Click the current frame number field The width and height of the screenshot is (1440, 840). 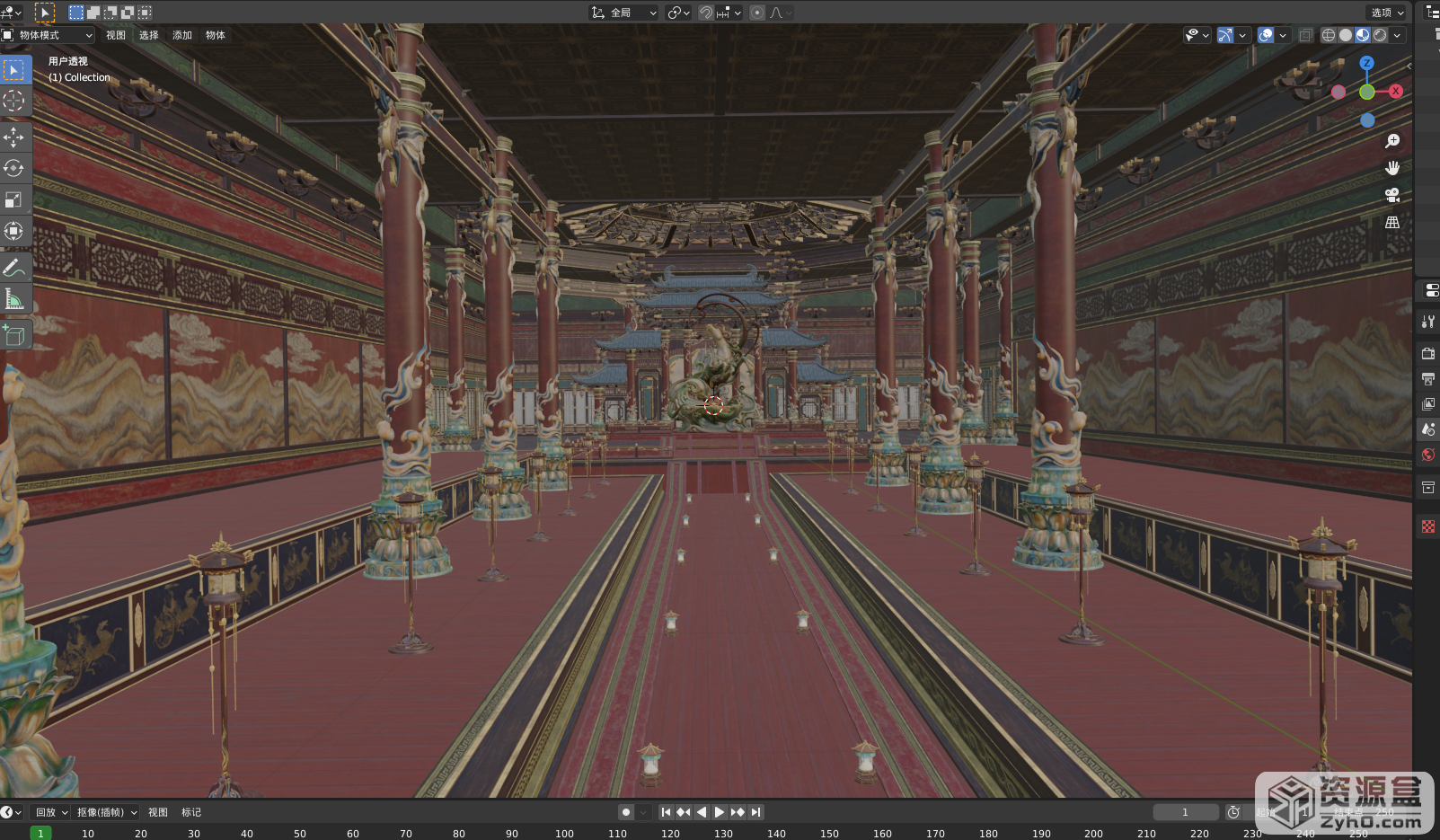coord(1185,812)
